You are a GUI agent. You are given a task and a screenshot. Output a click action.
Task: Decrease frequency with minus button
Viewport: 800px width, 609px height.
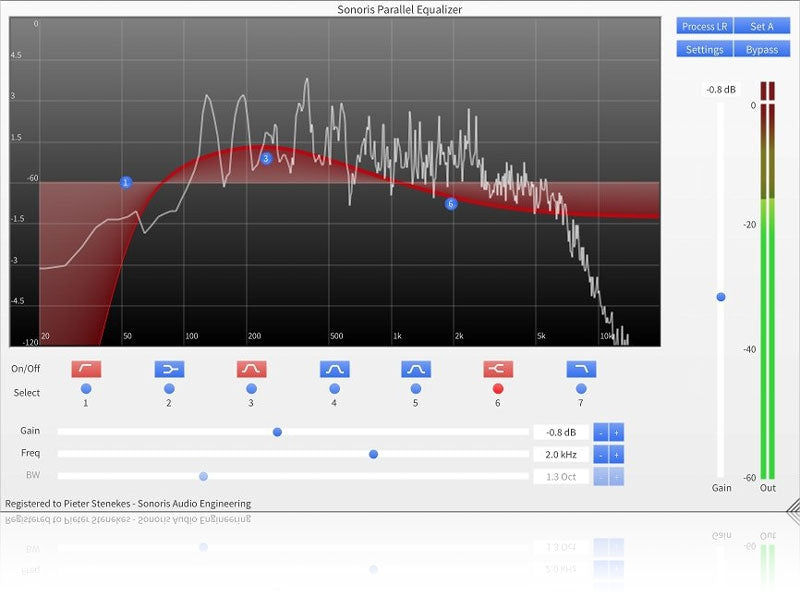pyautogui.click(x=601, y=454)
